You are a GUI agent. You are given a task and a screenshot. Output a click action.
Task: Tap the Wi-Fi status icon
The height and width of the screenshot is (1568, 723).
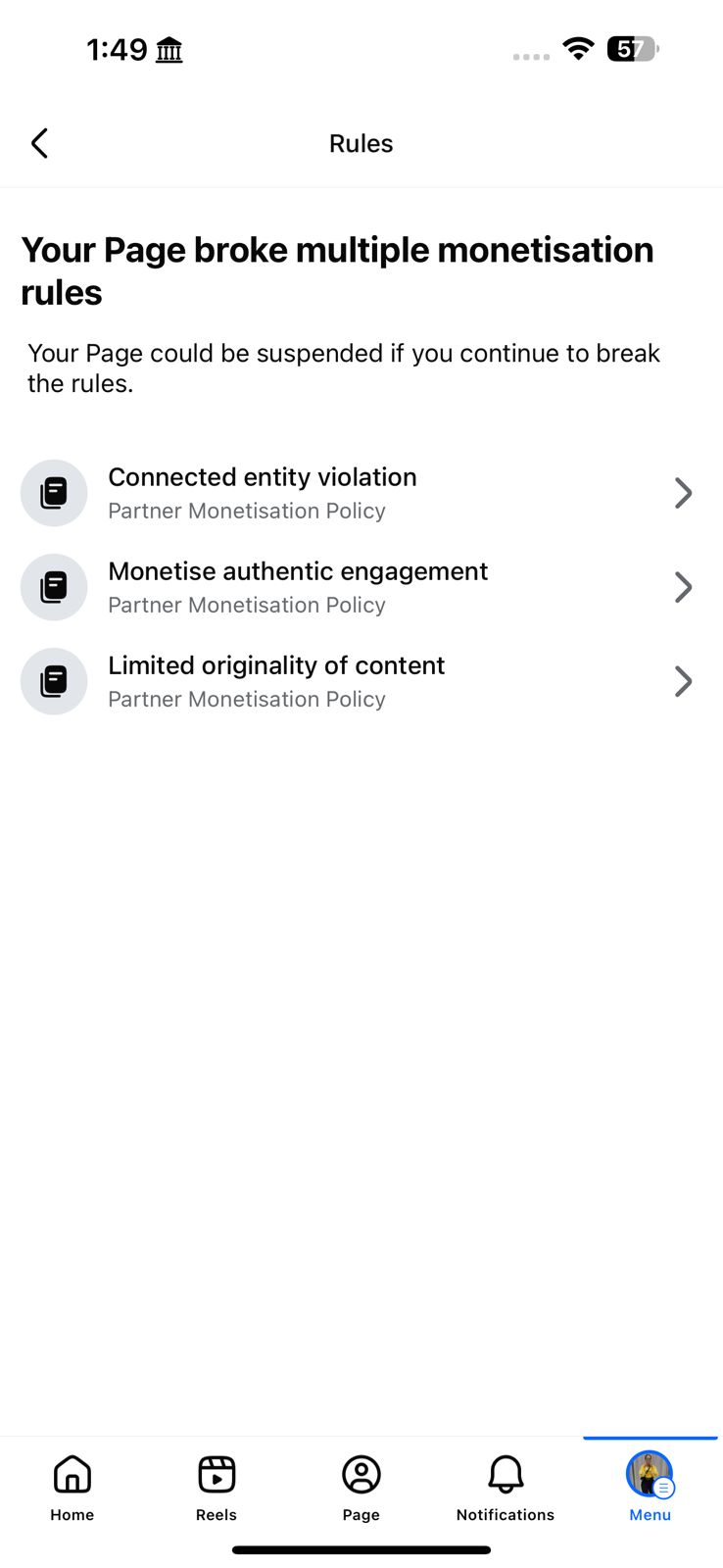(579, 48)
